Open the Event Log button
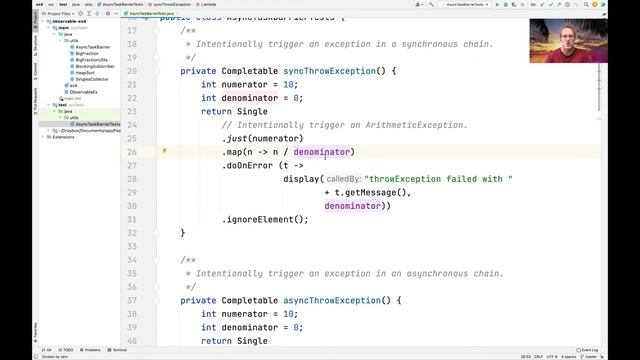The height and width of the screenshot is (360, 640). click(x=587, y=350)
